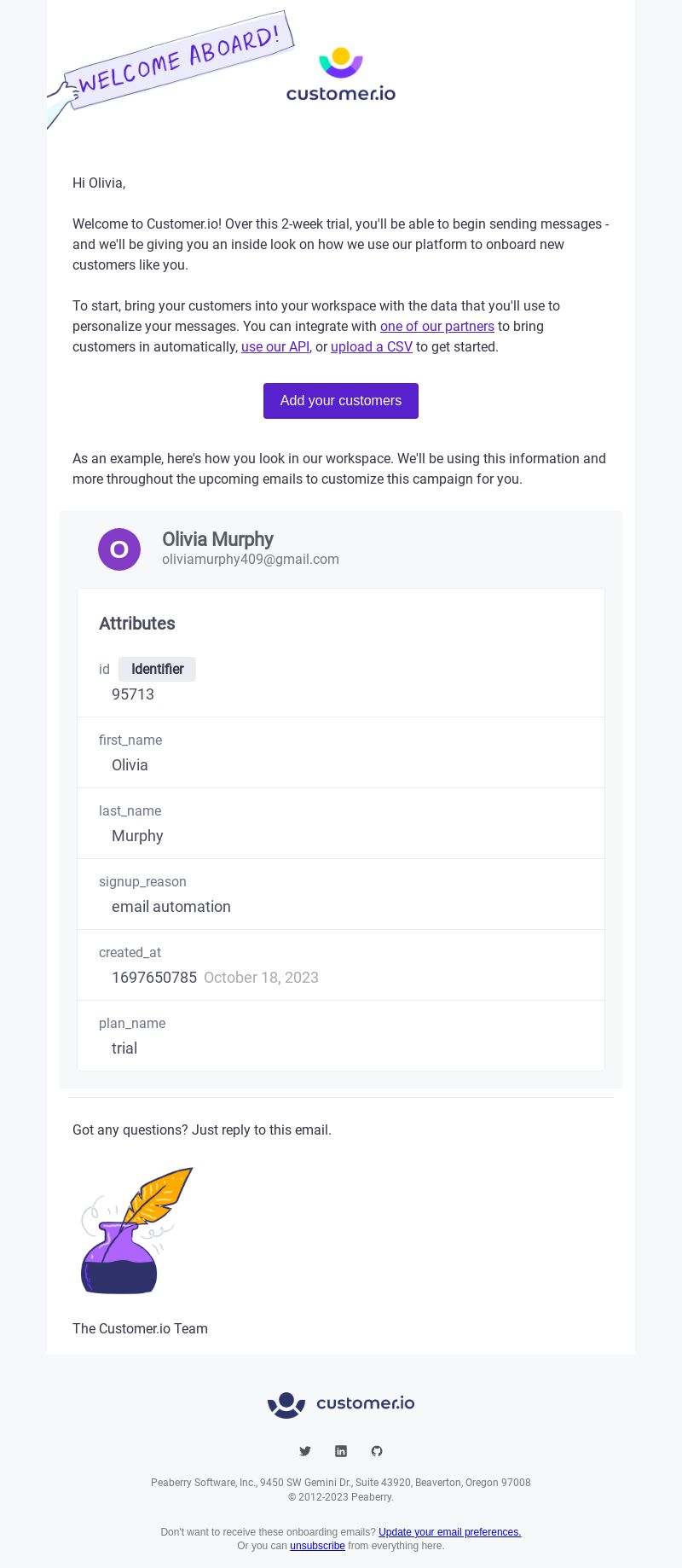Select the oliviamurphy409@gmail.com email address
Image resolution: width=682 pixels, height=1568 pixels.
251,560
